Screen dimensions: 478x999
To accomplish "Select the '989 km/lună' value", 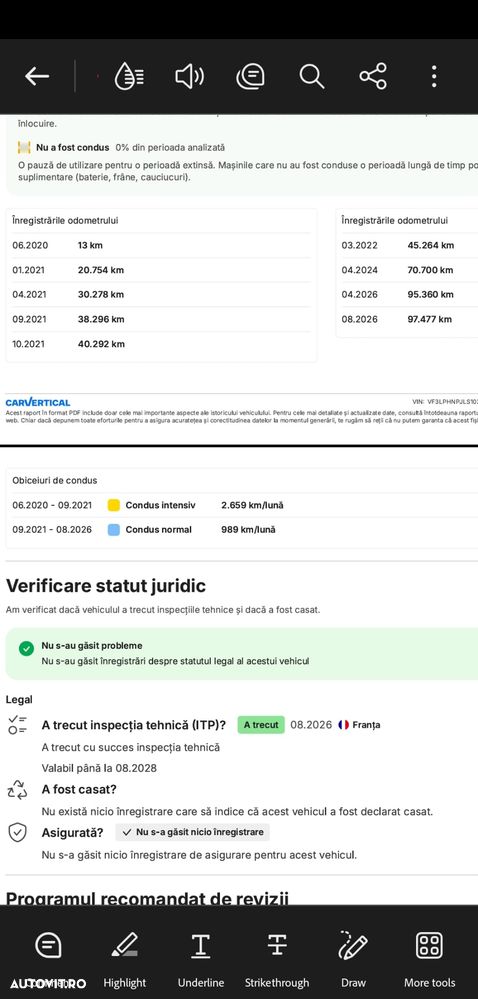I will pyautogui.click(x=249, y=529).
